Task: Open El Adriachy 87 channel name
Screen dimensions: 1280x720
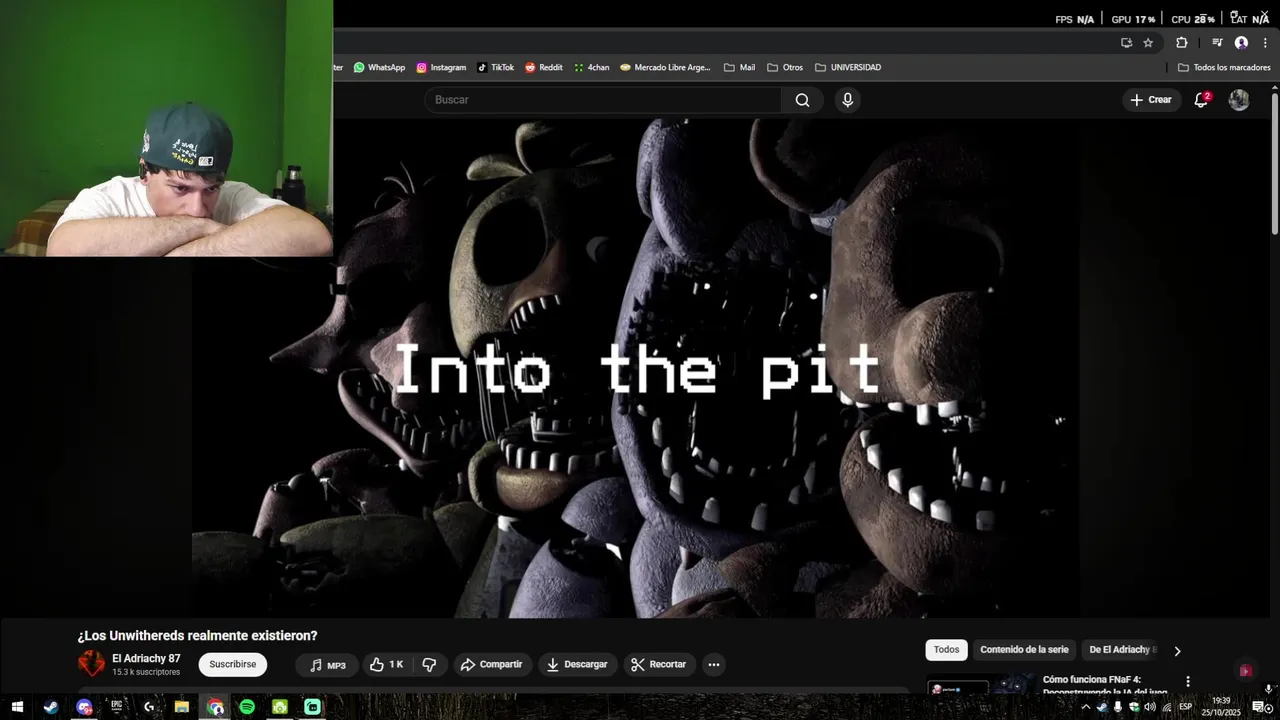Action: [146, 659]
